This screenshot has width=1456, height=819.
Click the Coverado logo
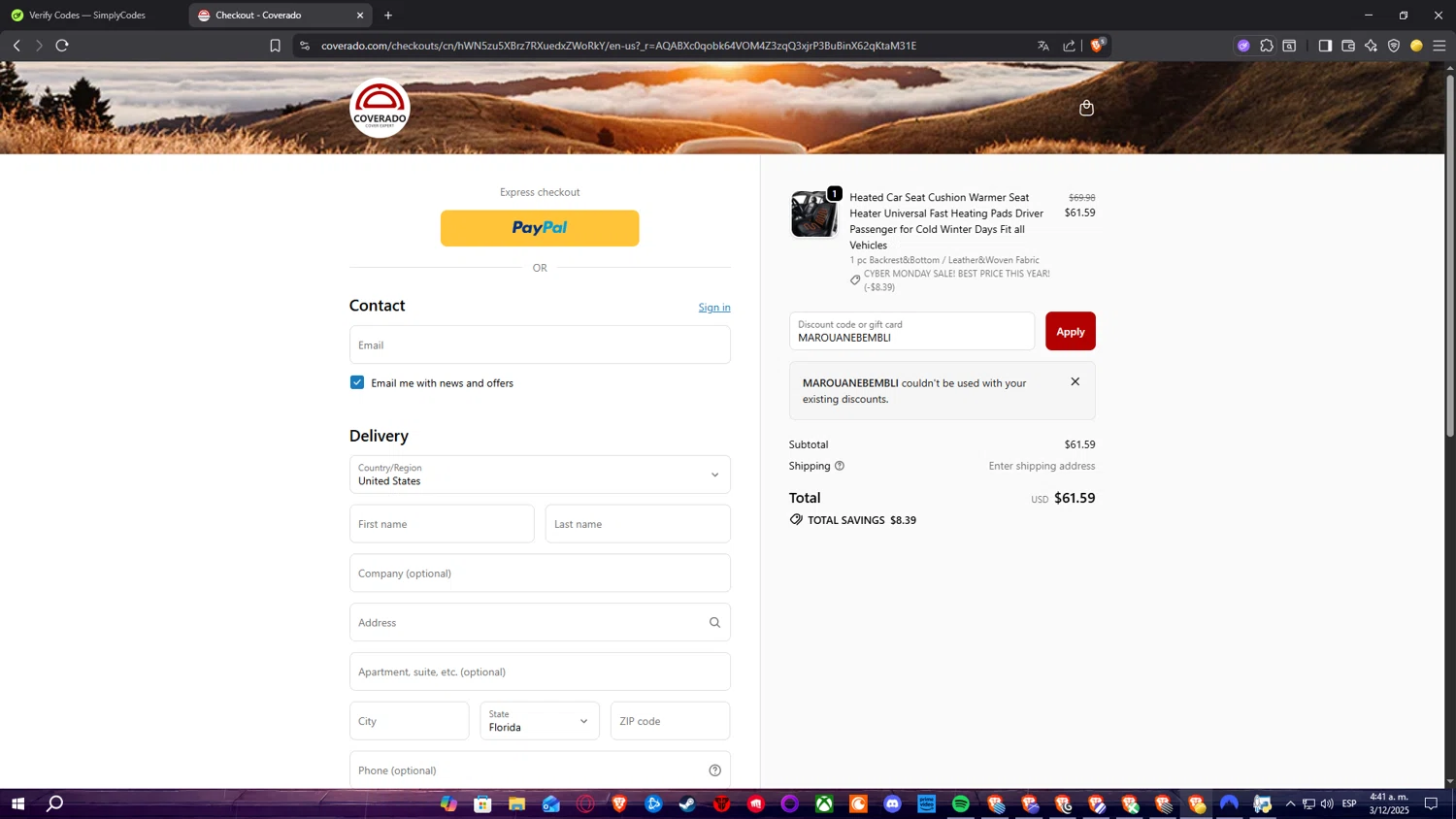click(380, 108)
